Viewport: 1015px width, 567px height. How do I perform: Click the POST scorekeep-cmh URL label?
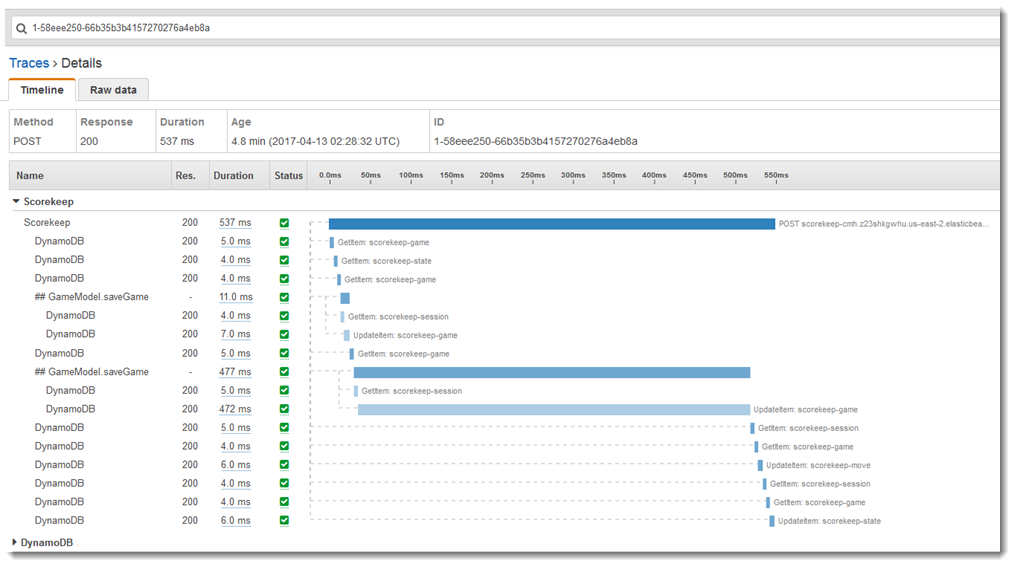(x=883, y=224)
